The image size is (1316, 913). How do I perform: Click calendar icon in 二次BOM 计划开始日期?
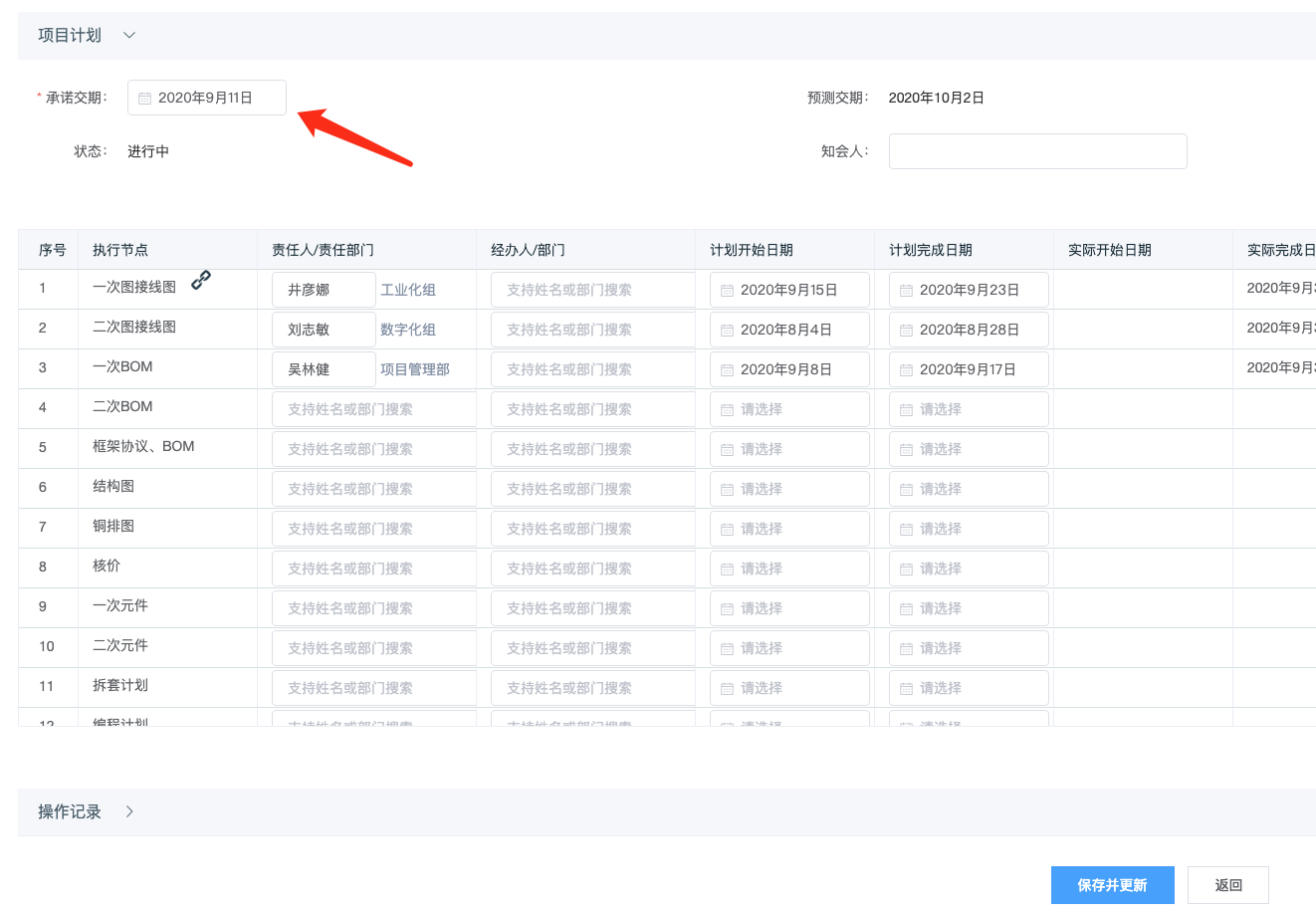[727, 410]
